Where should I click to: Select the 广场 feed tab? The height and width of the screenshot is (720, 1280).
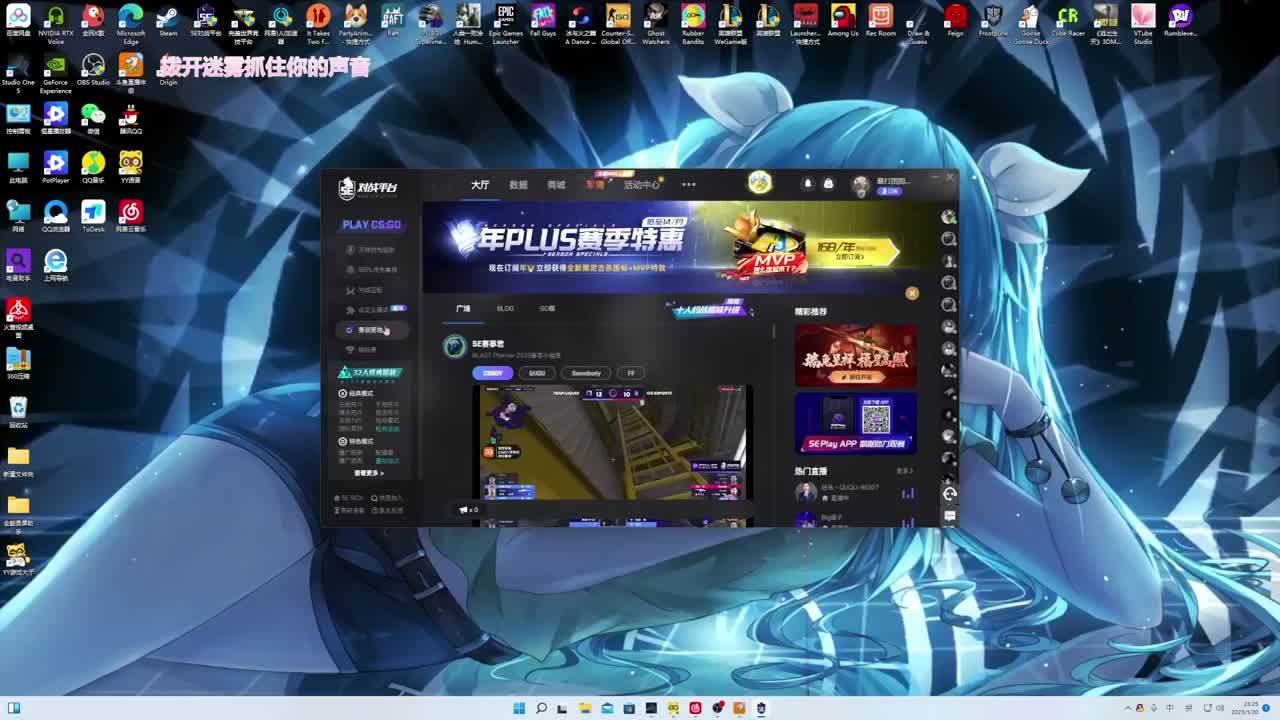point(463,309)
